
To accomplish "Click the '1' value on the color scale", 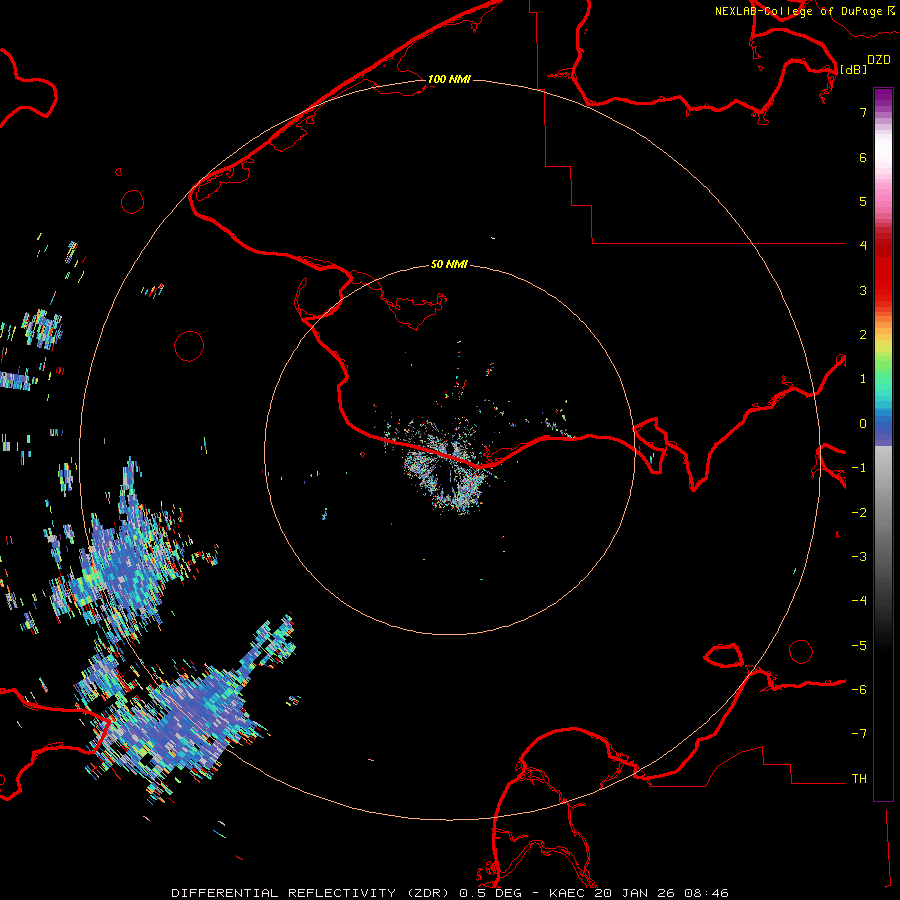I will [x=863, y=379].
